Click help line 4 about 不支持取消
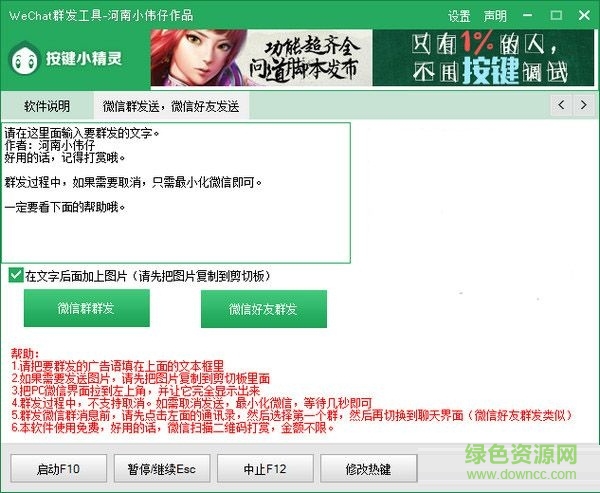Image resolution: width=600 pixels, height=493 pixels. click(191, 403)
